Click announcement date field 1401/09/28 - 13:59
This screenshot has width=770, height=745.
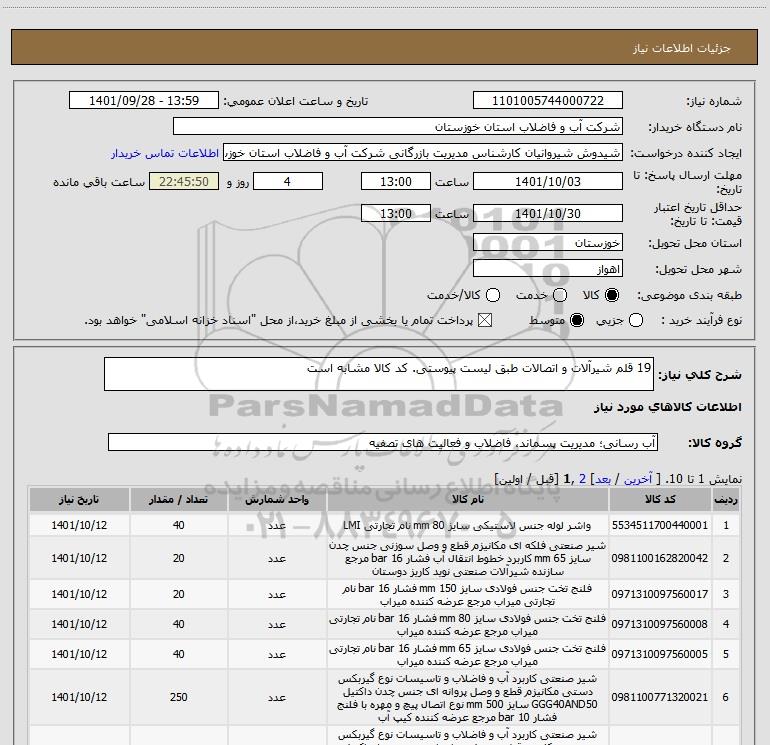(x=144, y=100)
